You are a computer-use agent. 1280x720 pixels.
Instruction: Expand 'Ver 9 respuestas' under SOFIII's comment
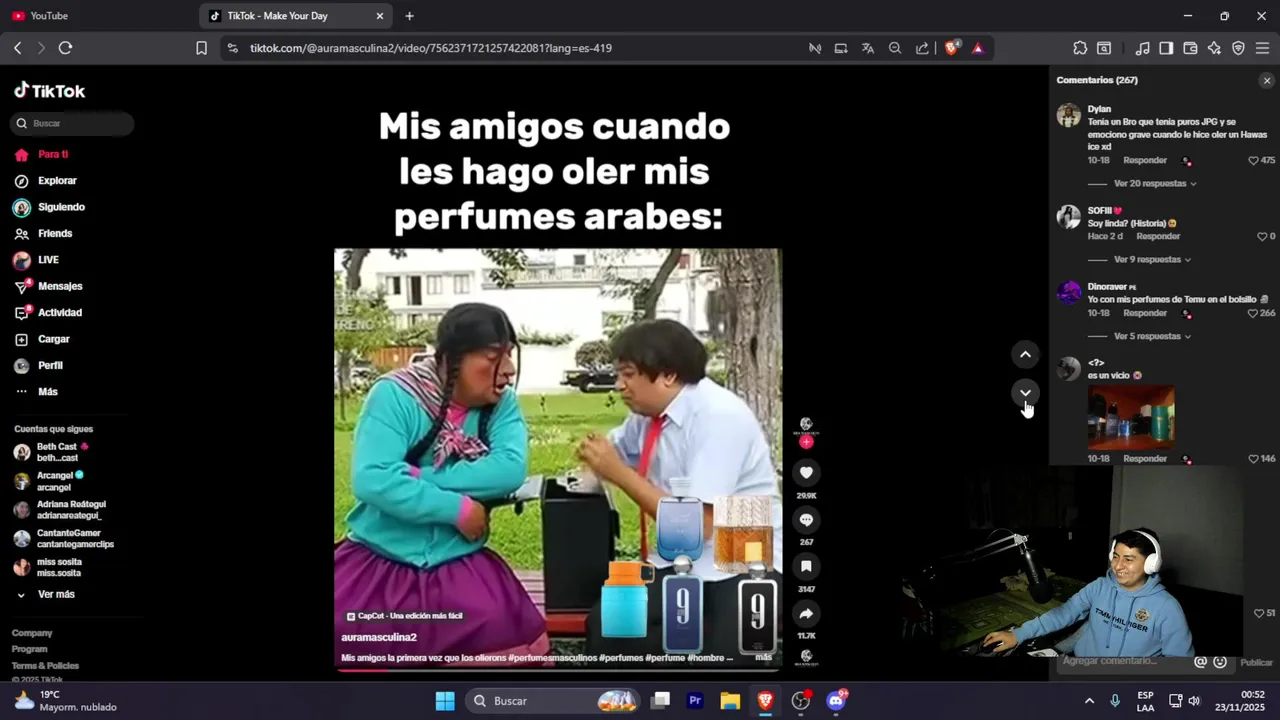tap(1152, 260)
